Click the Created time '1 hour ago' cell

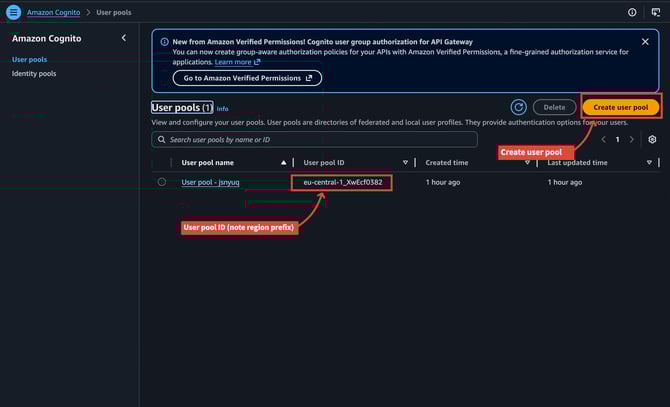[443, 182]
